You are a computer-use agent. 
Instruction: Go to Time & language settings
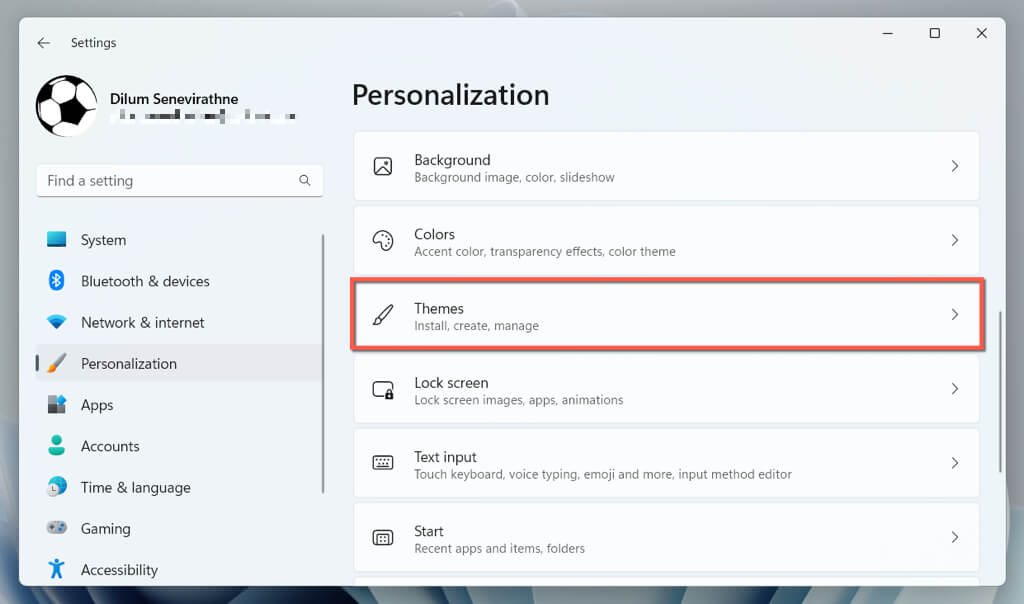click(135, 487)
